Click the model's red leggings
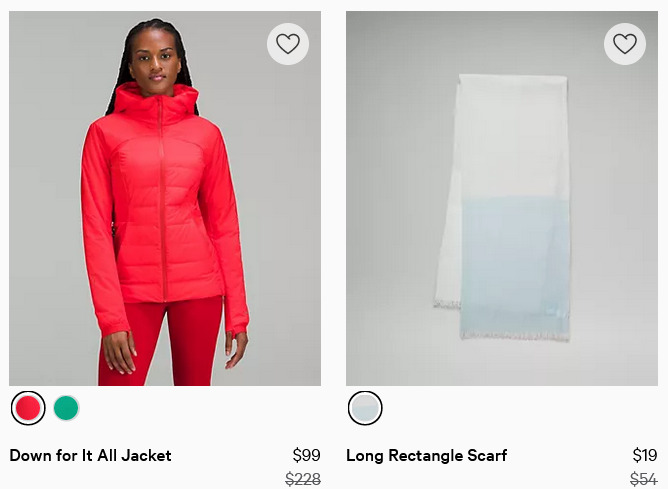 tap(162, 343)
